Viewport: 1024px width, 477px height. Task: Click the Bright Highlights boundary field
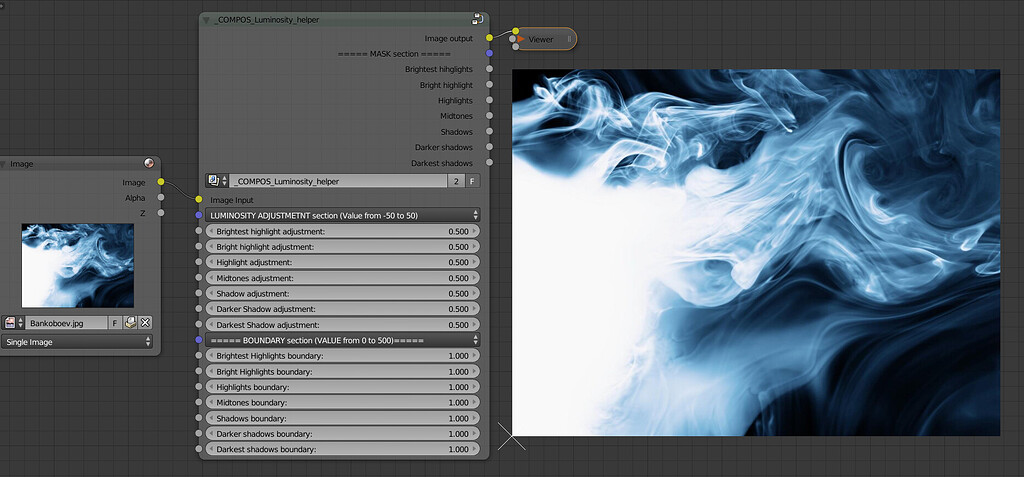[343, 371]
